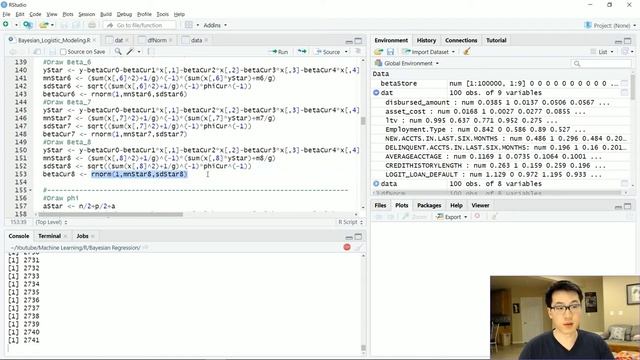Viewport: 640px width, 360px height.
Task: Click the show in new window icon
Action: tap(37, 51)
